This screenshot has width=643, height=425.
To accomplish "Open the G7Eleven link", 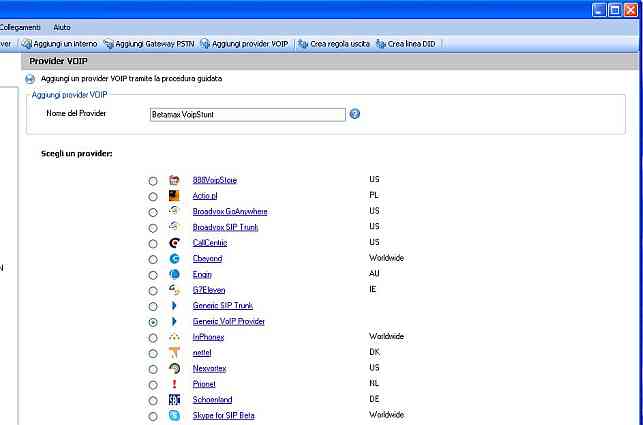I will point(209,290).
